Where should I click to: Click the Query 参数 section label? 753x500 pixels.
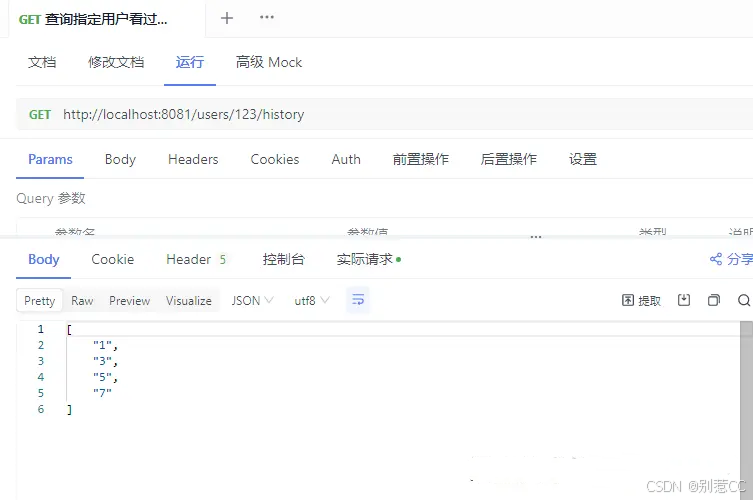tap(51, 198)
